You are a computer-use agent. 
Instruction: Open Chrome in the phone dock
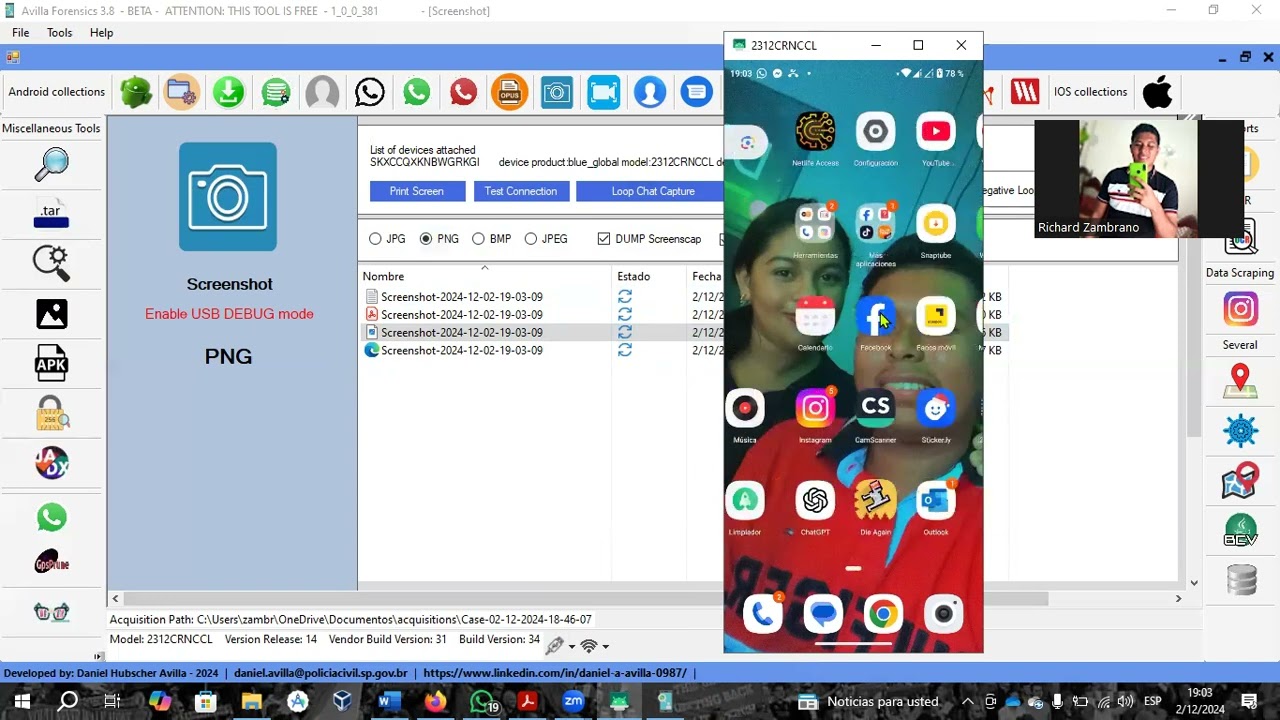click(x=883, y=614)
